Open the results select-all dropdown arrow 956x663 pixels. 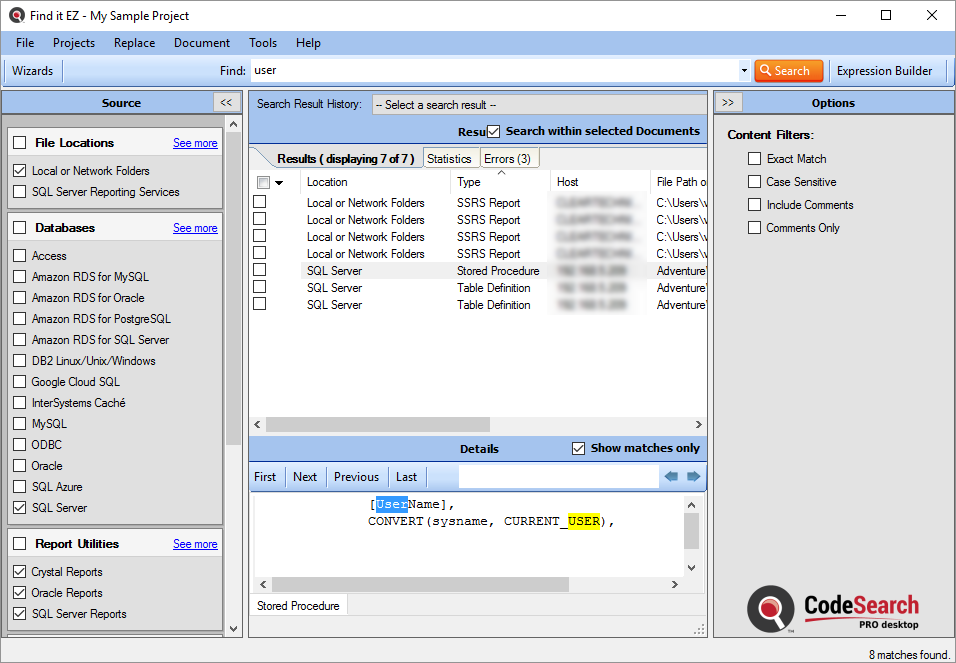[279, 182]
